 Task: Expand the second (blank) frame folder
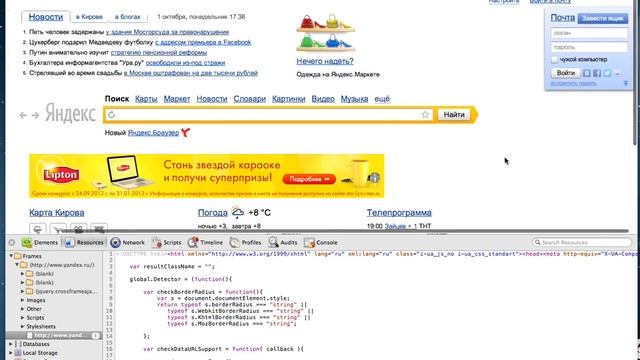pyautogui.click(x=22, y=282)
